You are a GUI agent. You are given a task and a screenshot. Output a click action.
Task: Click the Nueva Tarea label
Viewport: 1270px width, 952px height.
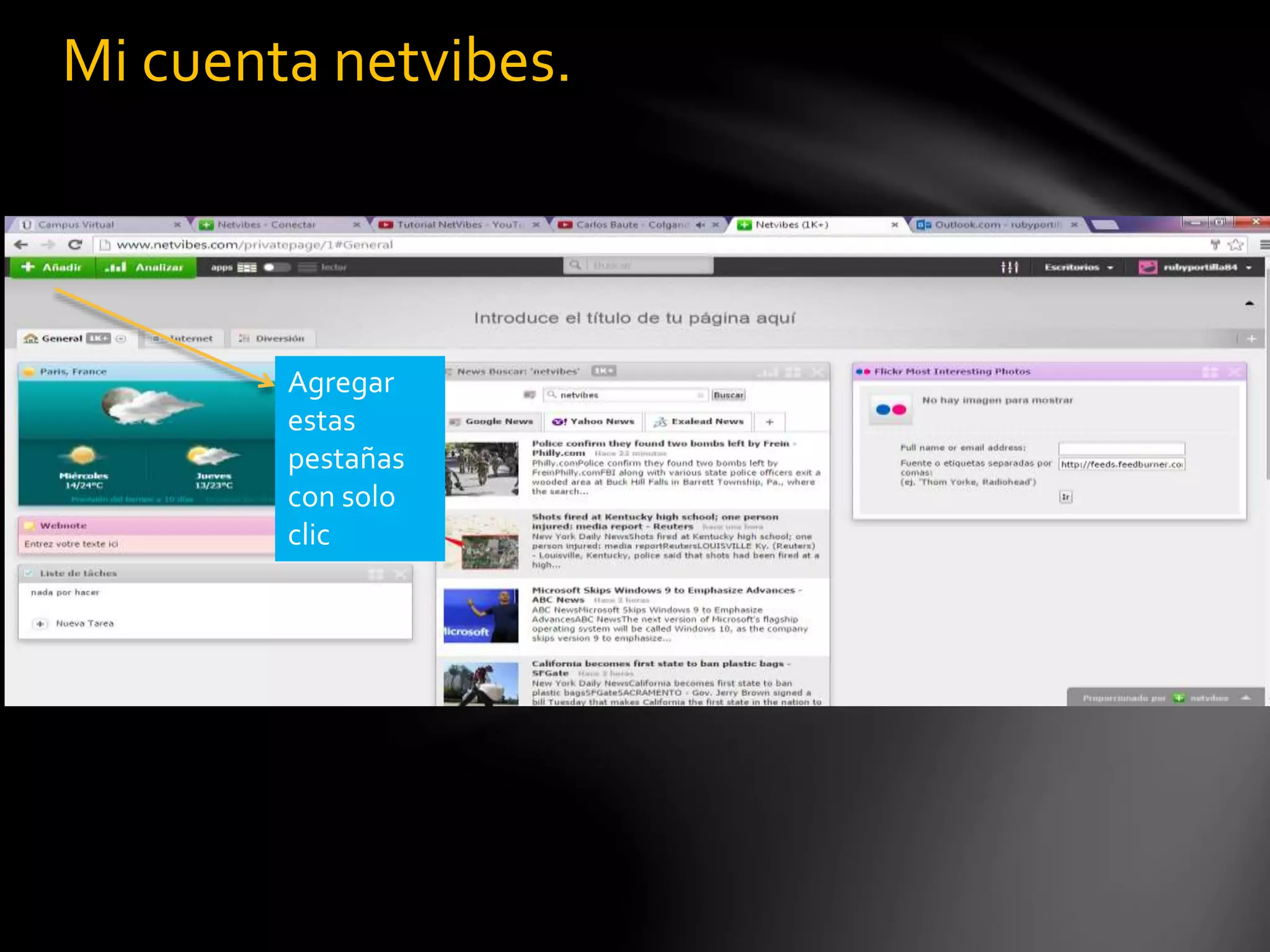[85, 624]
